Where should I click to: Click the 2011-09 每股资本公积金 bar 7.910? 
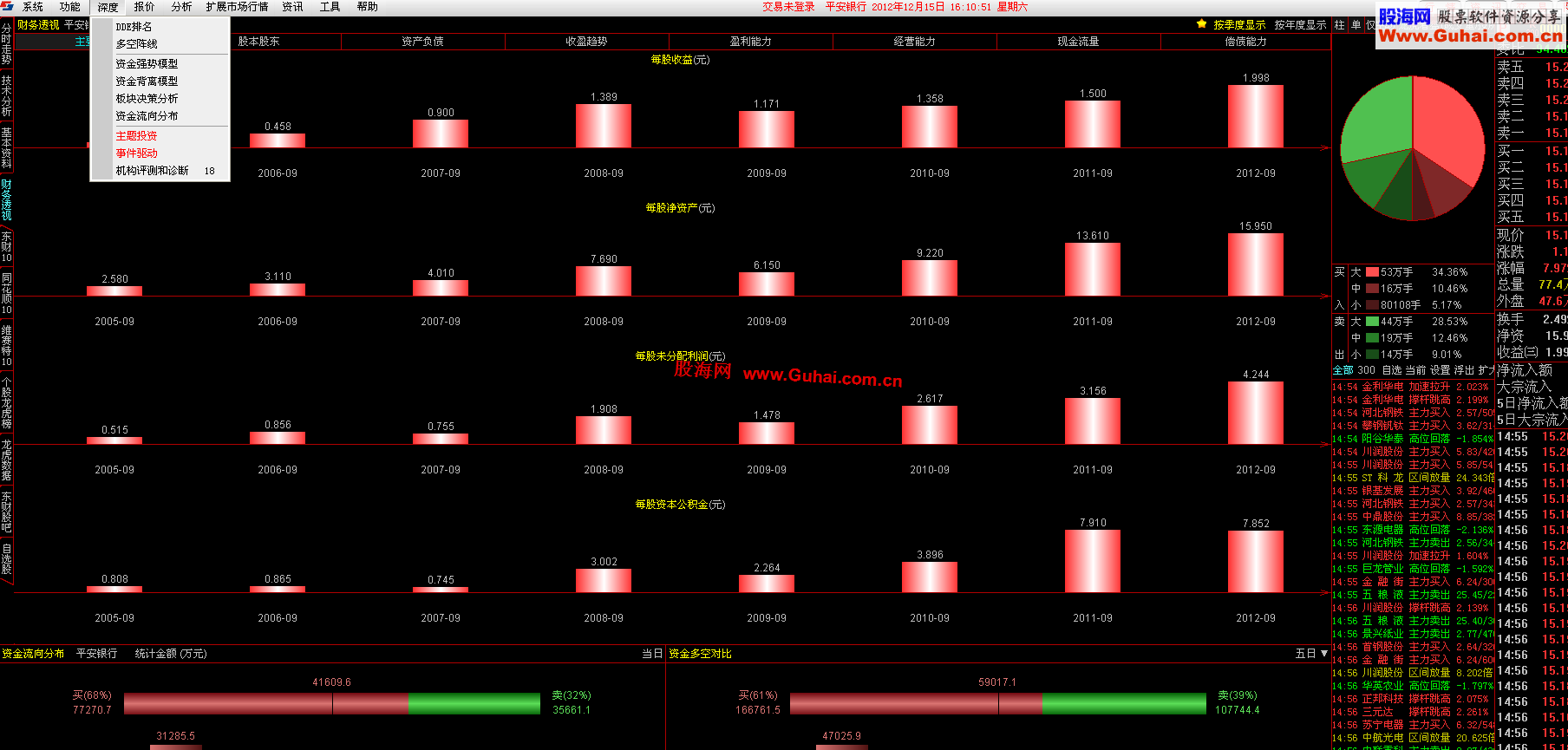click(1093, 561)
